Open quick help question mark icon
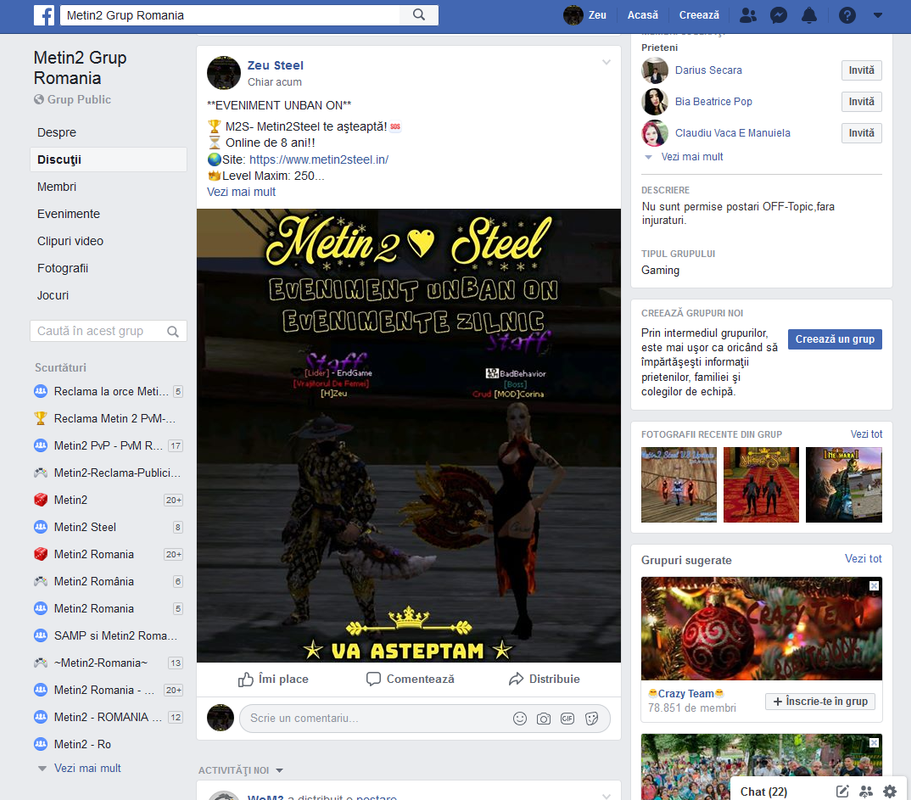The image size is (911, 800). [847, 15]
